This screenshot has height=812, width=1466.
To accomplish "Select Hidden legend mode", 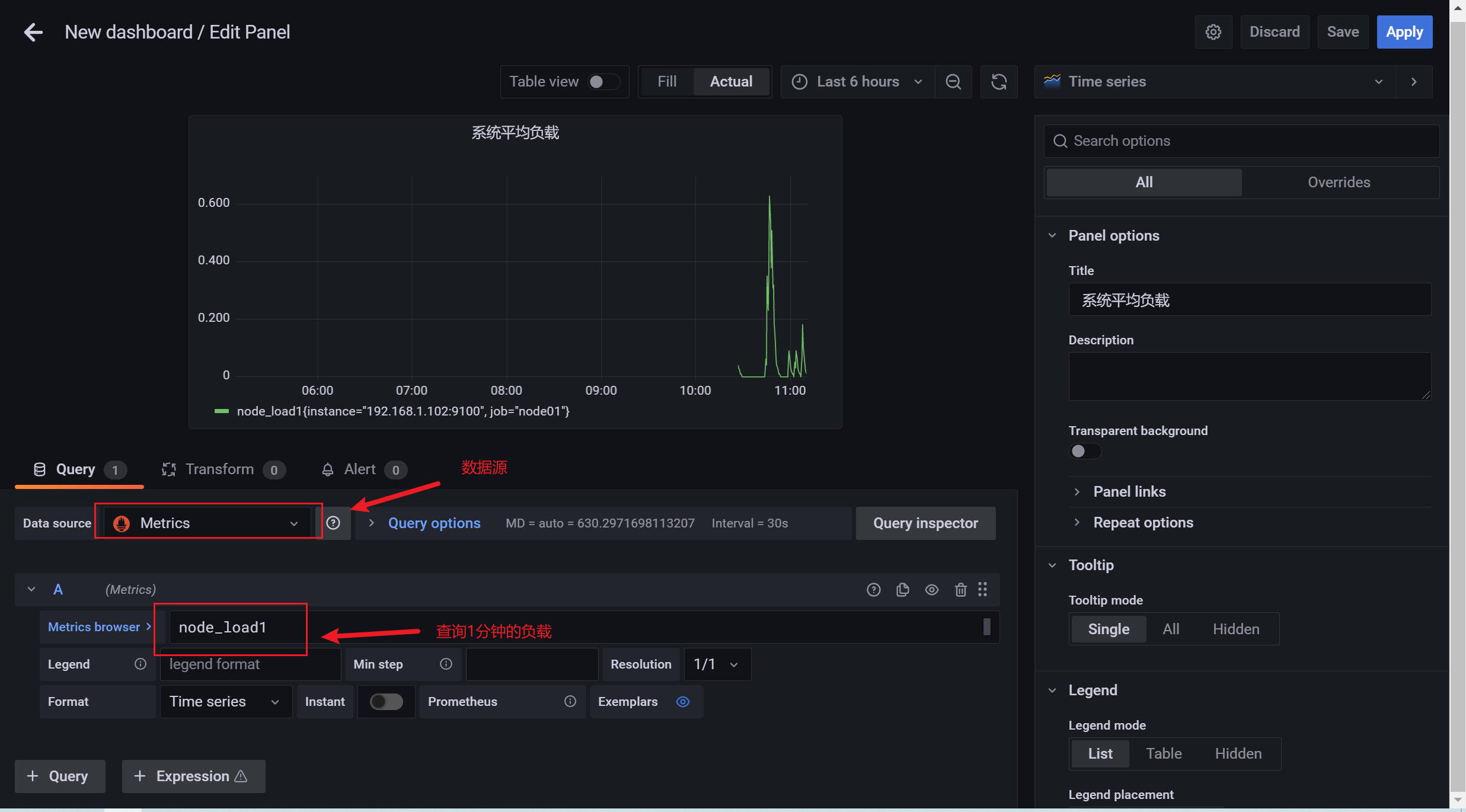I will point(1238,753).
